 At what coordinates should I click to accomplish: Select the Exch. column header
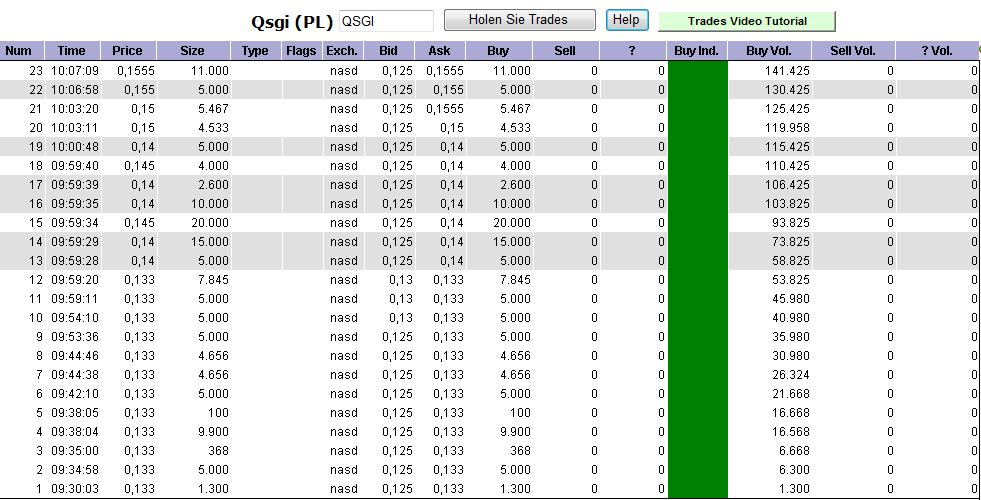[x=341, y=51]
